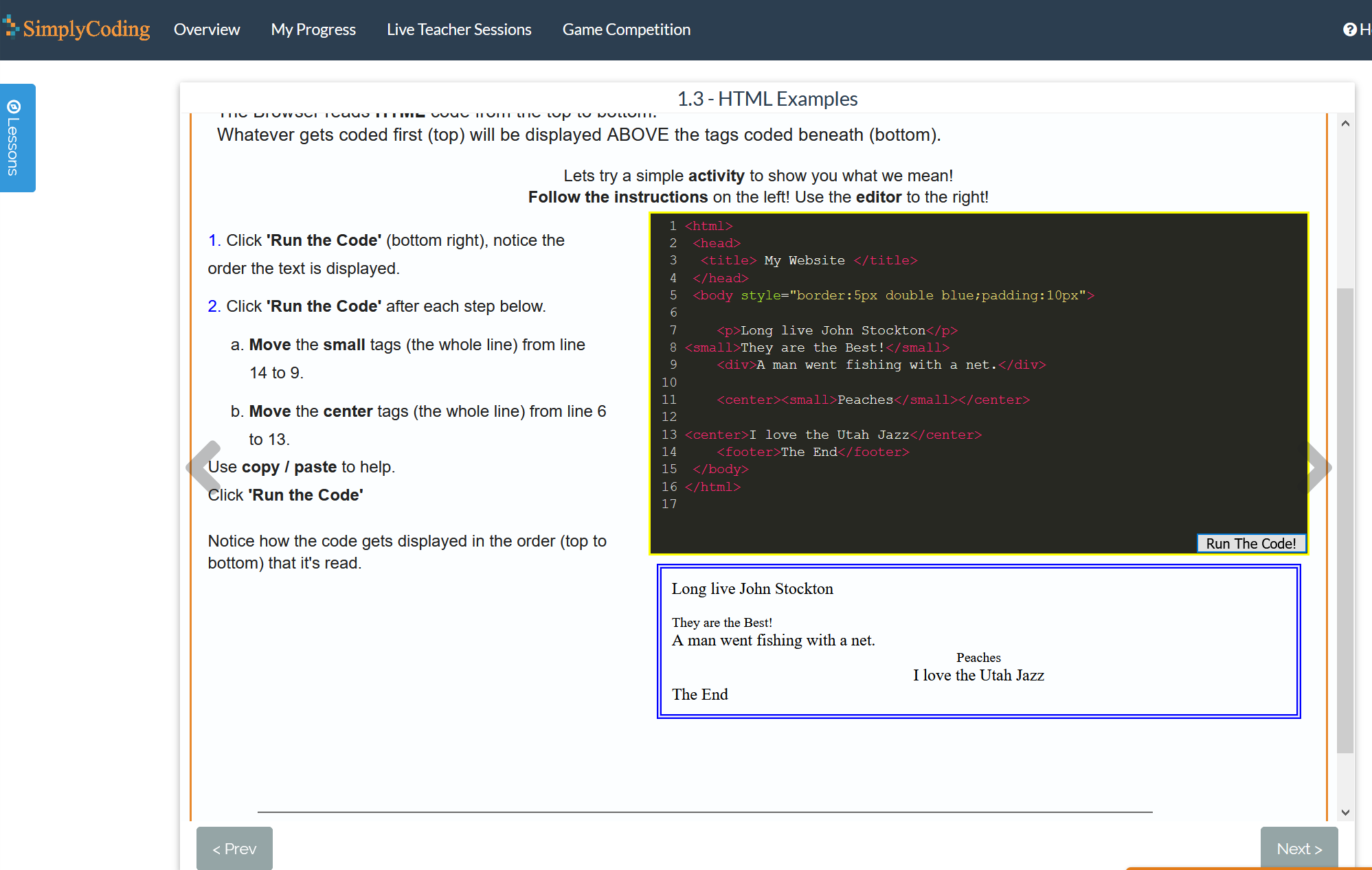Click 'Peaches' in the preview output

pos(978,658)
